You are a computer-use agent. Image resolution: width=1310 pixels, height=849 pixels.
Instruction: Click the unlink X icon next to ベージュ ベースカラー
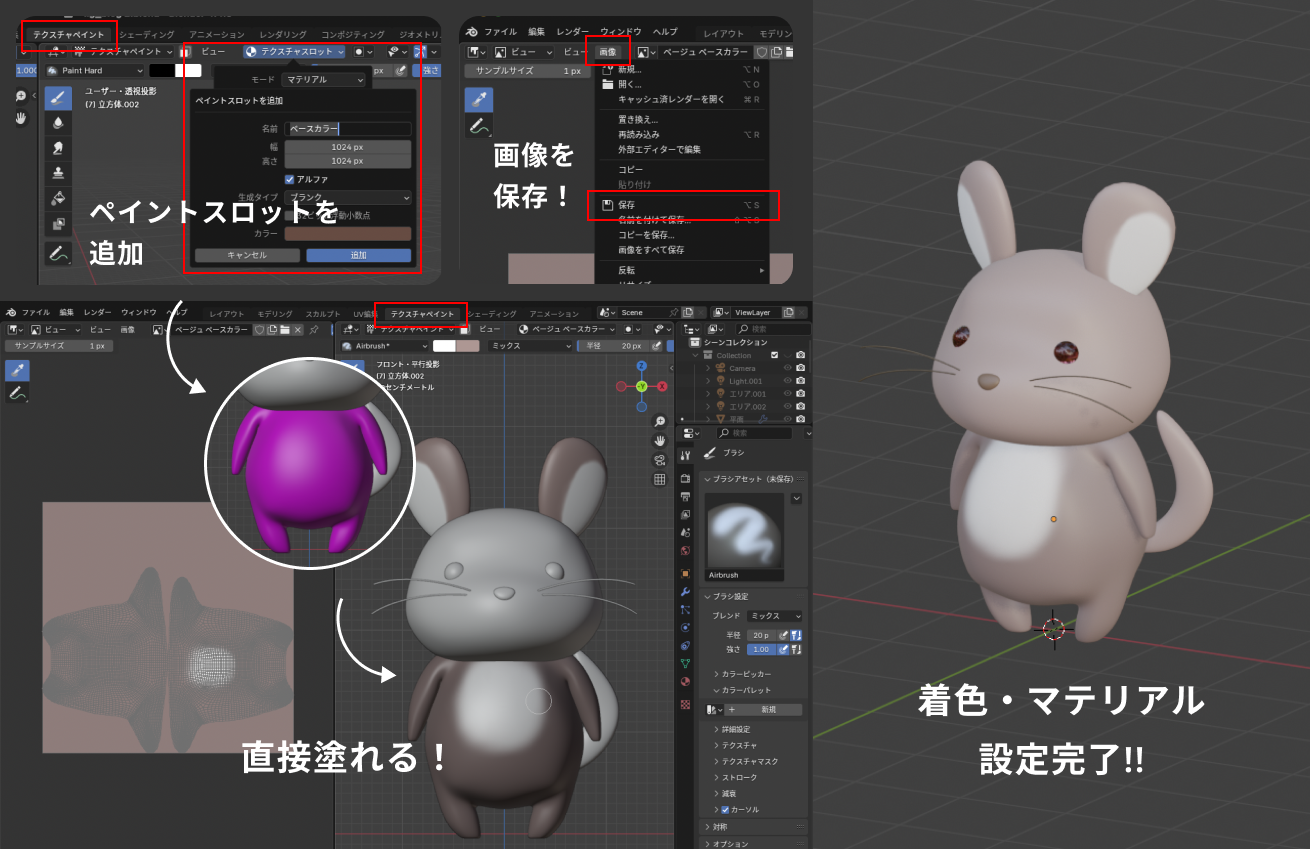pos(297,329)
